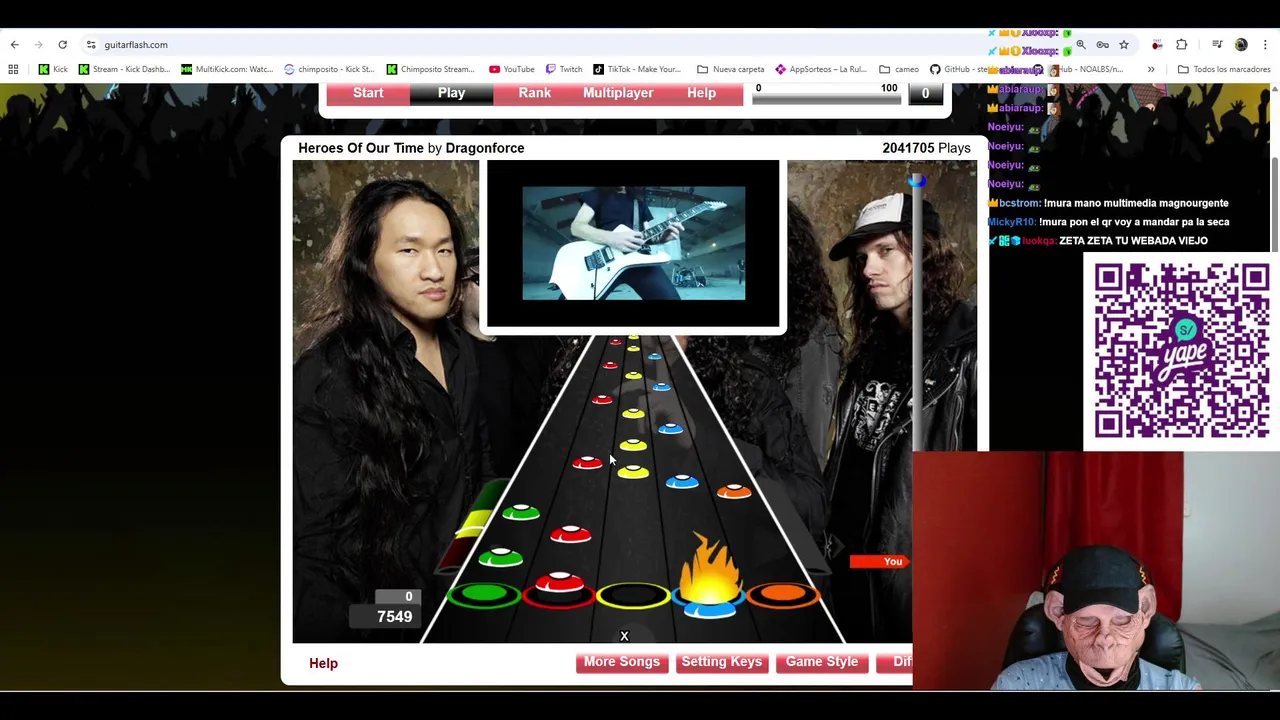Click the bcstrom chat message

coord(1108,203)
